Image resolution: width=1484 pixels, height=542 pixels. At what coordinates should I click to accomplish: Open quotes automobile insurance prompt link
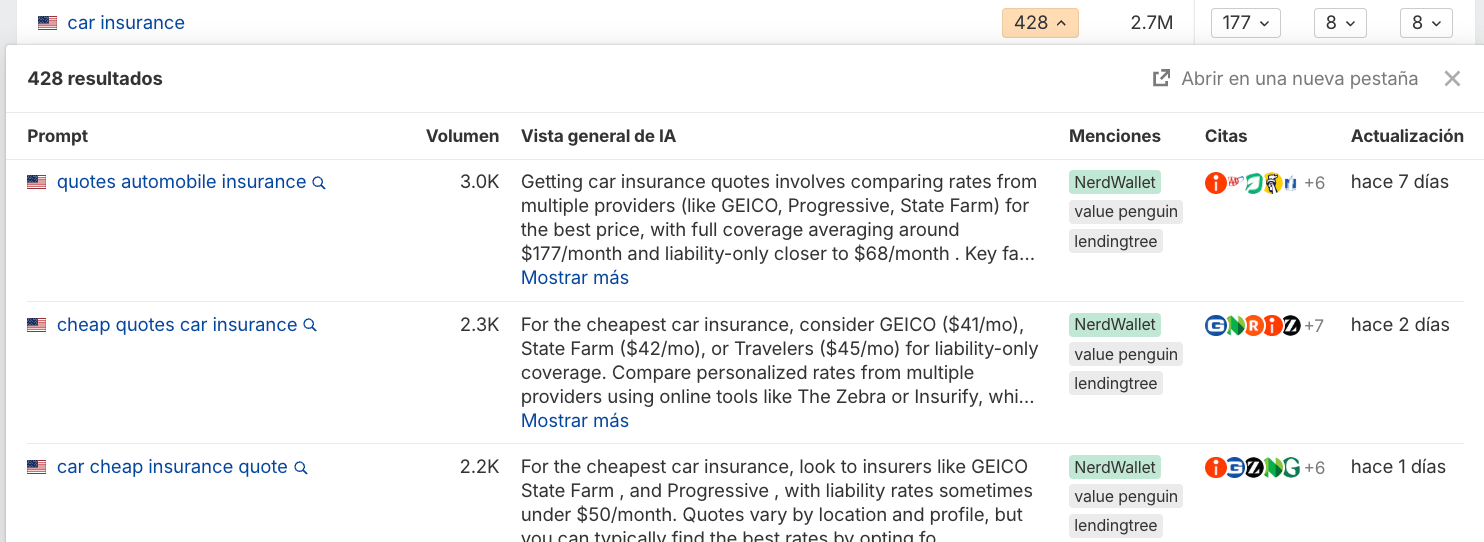(181, 182)
